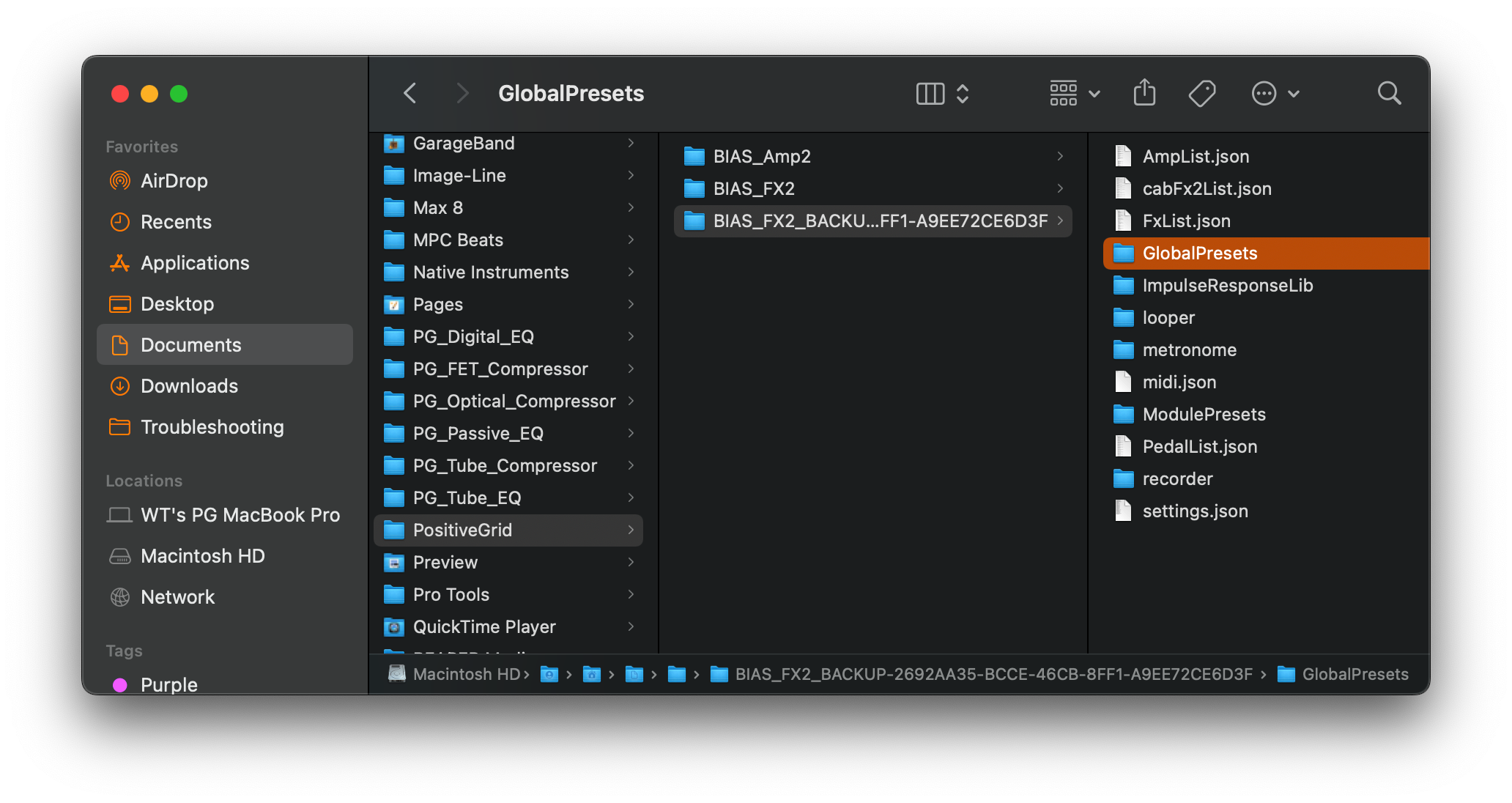This screenshot has height=803, width=1512.
Task: Expand the PG_Digital_EQ folder chevron
Action: point(631,336)
